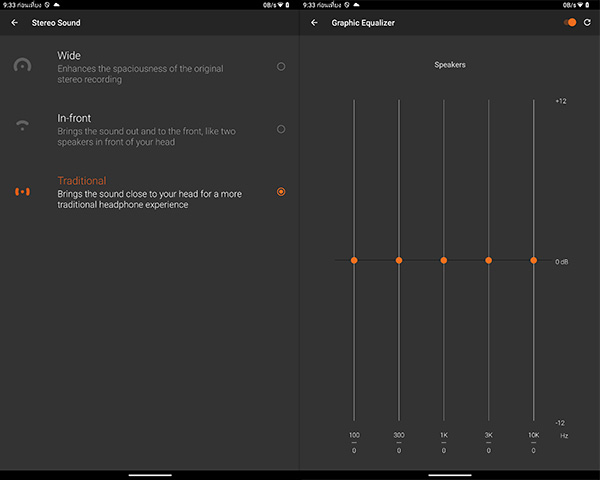Click the 1K band slider handle

(444, 260)
